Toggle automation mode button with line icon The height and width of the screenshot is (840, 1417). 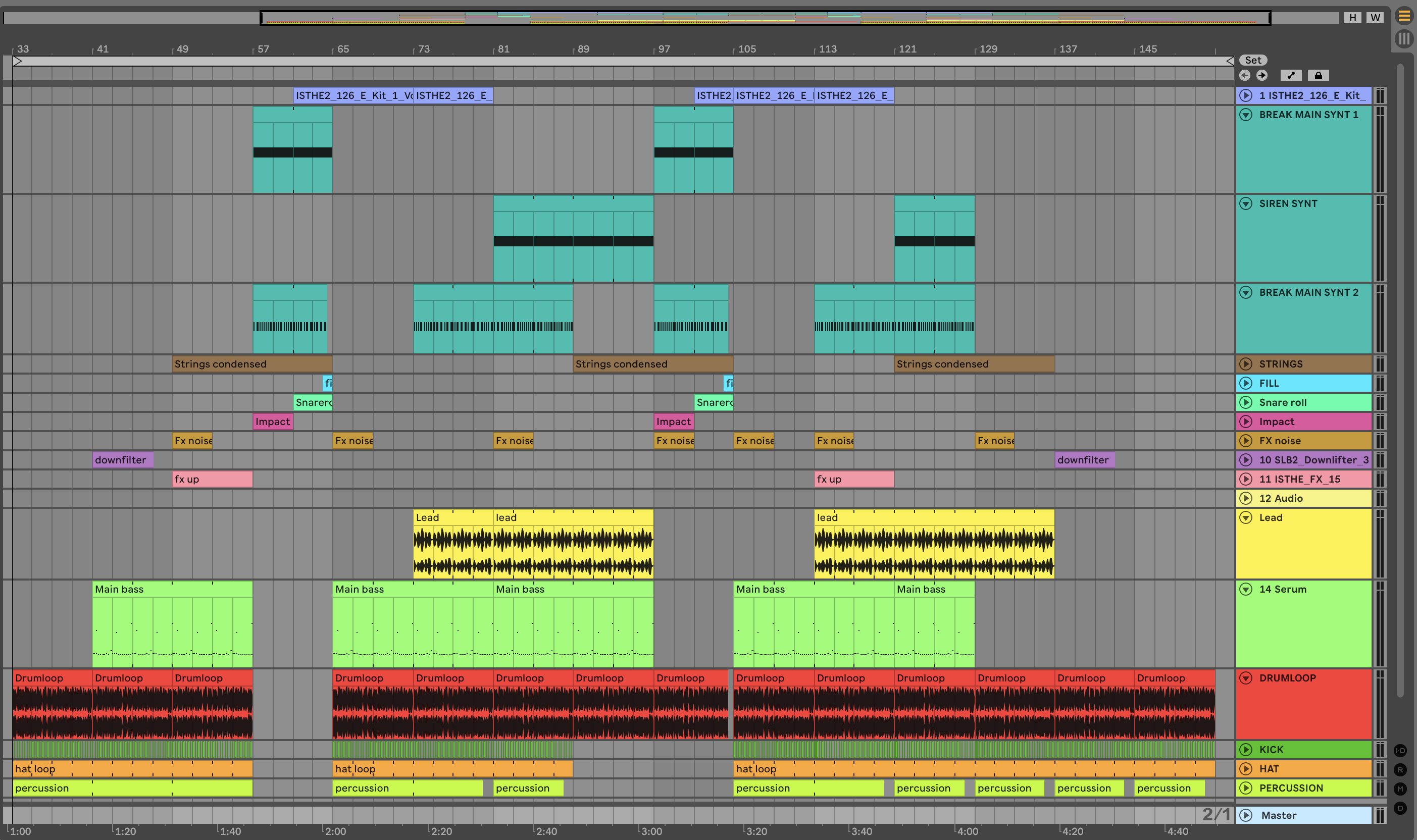click(1291, 75)
